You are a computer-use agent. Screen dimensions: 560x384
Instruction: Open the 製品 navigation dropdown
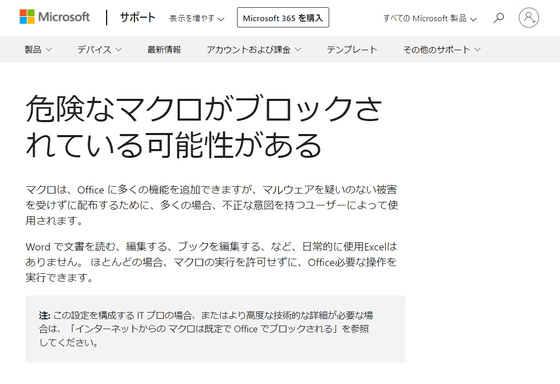click(38, 49)
